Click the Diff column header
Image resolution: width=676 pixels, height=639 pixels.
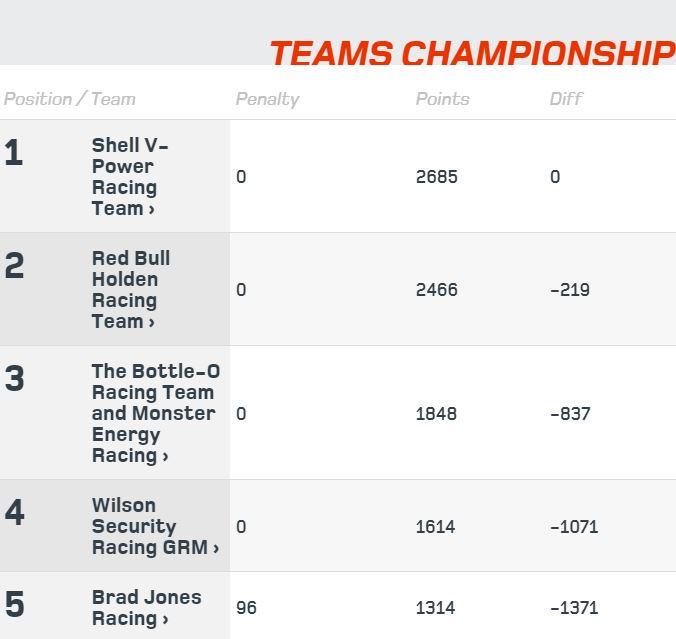566,99
